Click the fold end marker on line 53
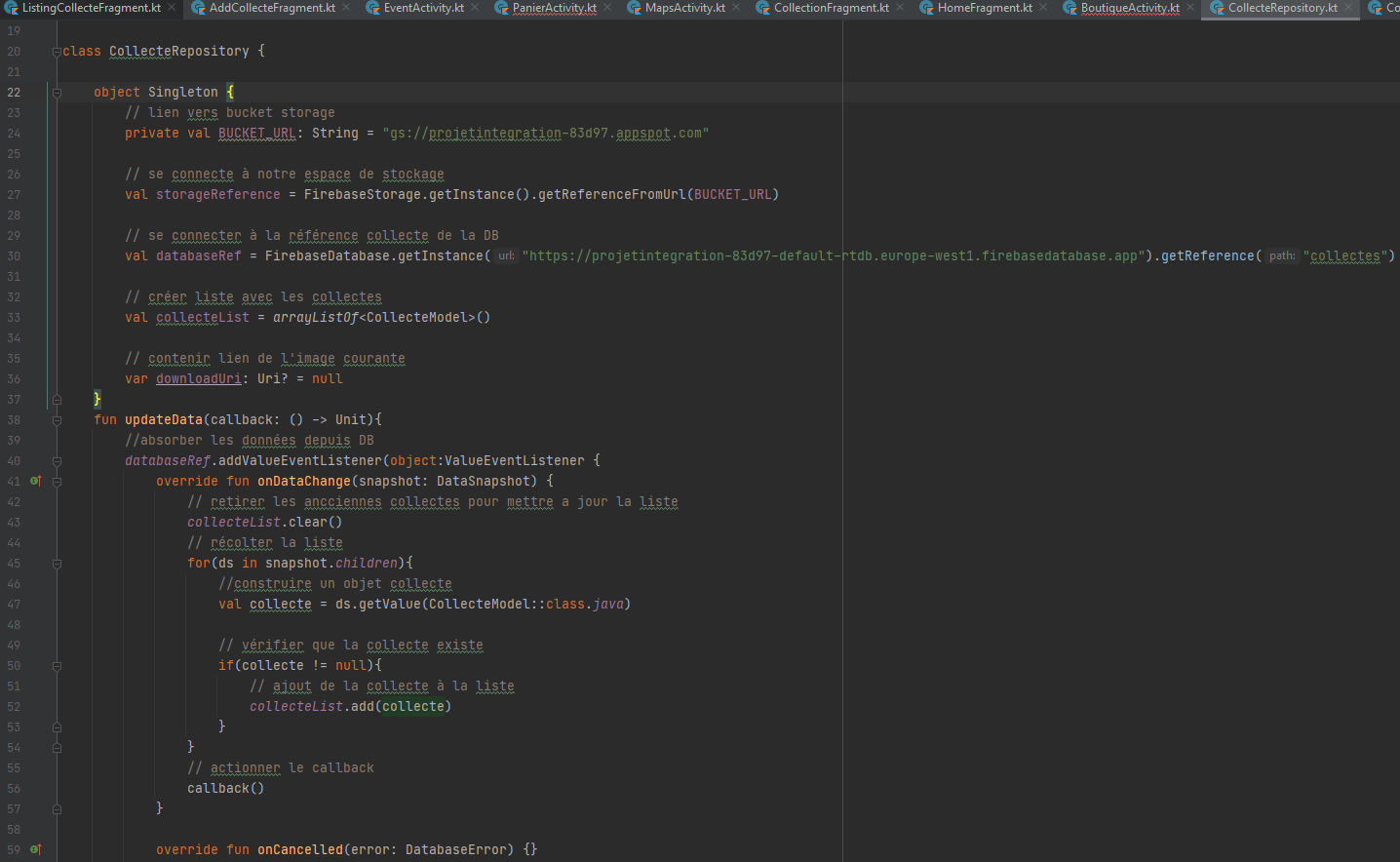The width and height of the screenshot is (1400, 862). 57,727
